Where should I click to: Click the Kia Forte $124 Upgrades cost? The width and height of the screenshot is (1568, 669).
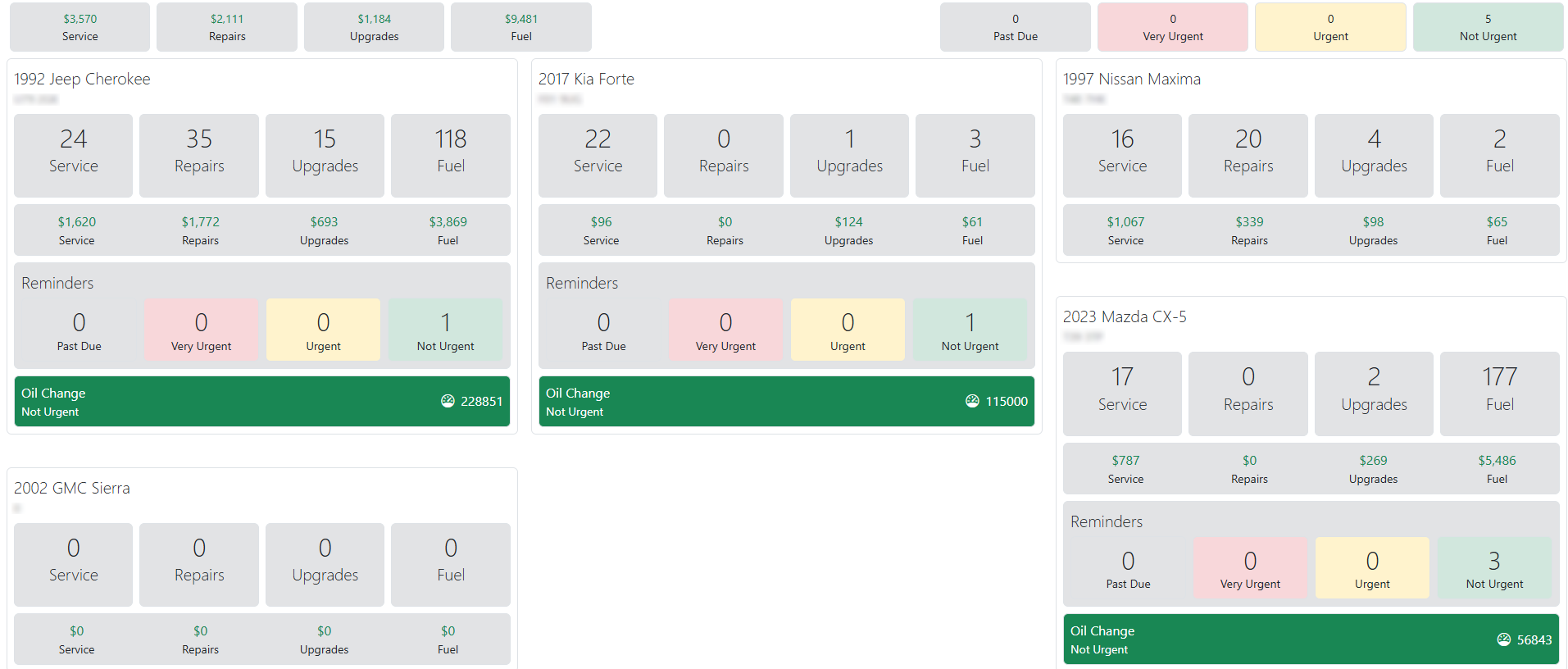[x=848, y=230]
